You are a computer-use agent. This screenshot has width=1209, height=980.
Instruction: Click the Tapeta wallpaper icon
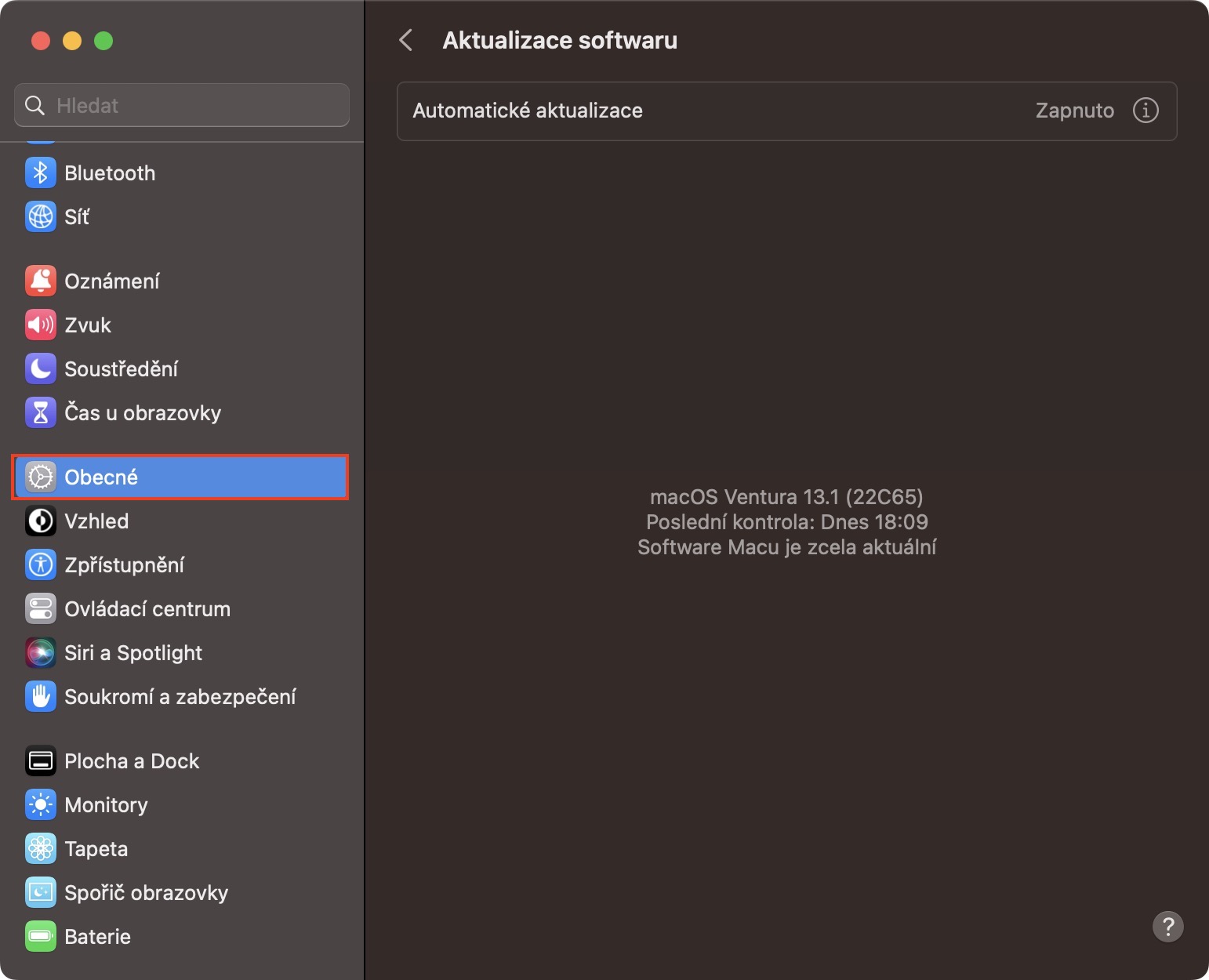tap(41, 849)
